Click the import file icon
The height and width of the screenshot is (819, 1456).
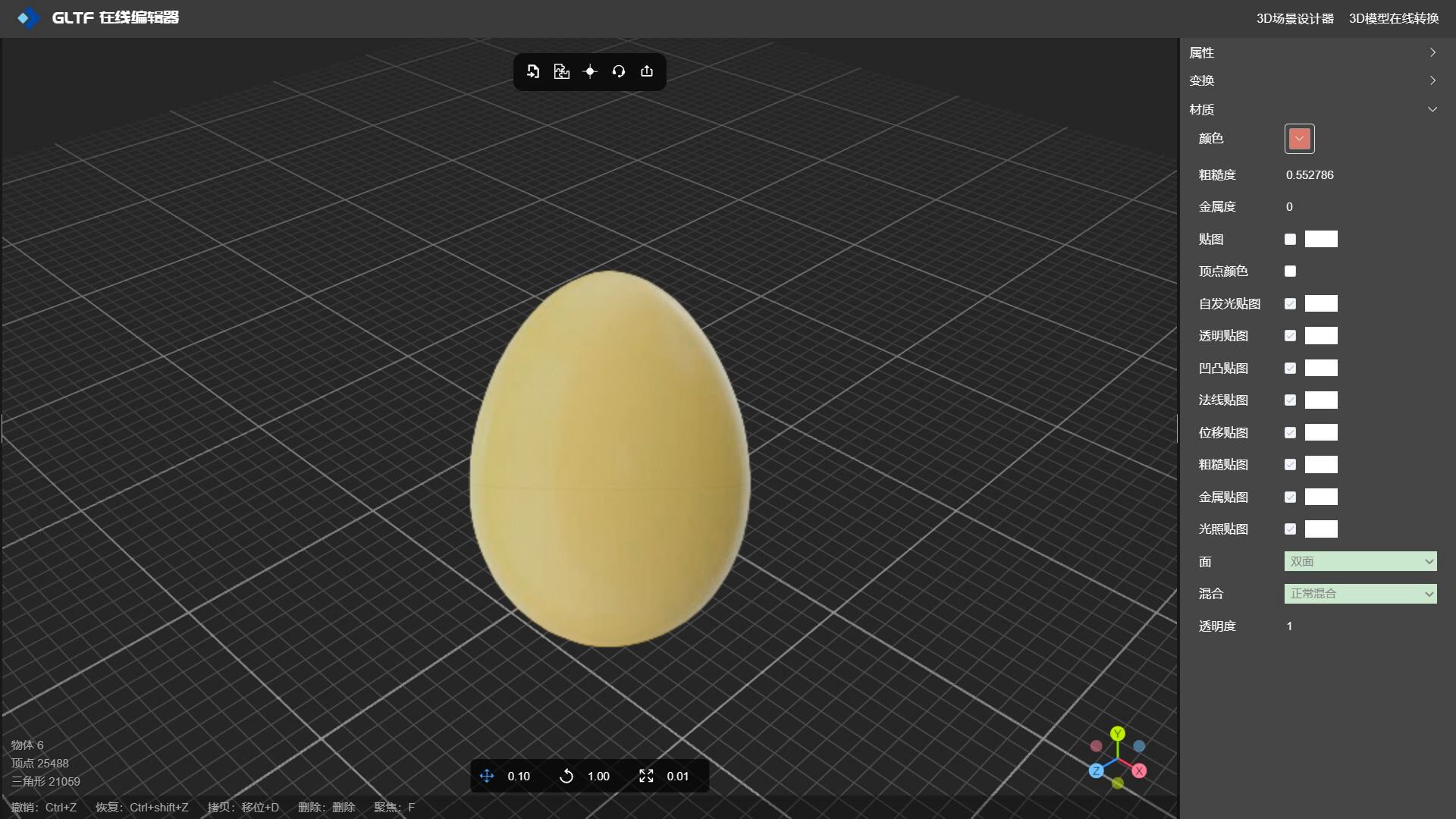pos(533,71)
